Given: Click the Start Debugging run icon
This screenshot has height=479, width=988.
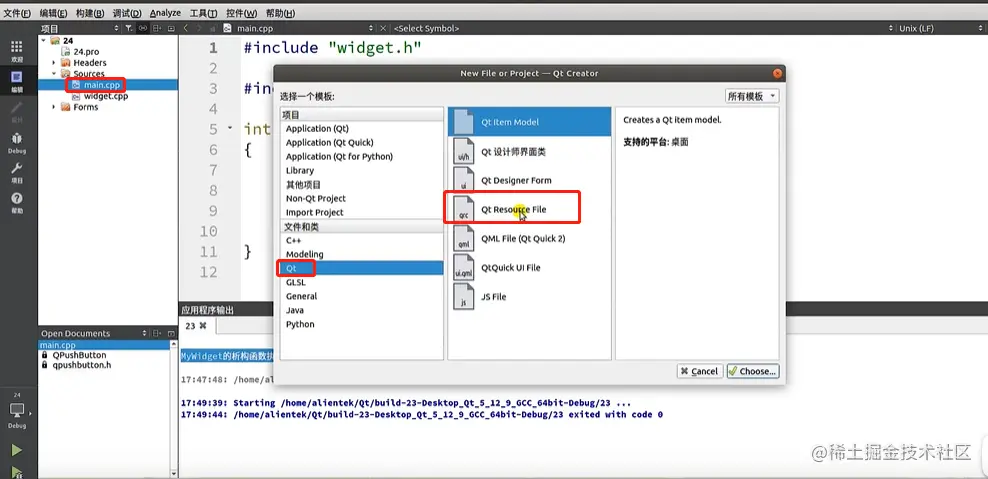Looking at the screenshot, I should 17,471.
